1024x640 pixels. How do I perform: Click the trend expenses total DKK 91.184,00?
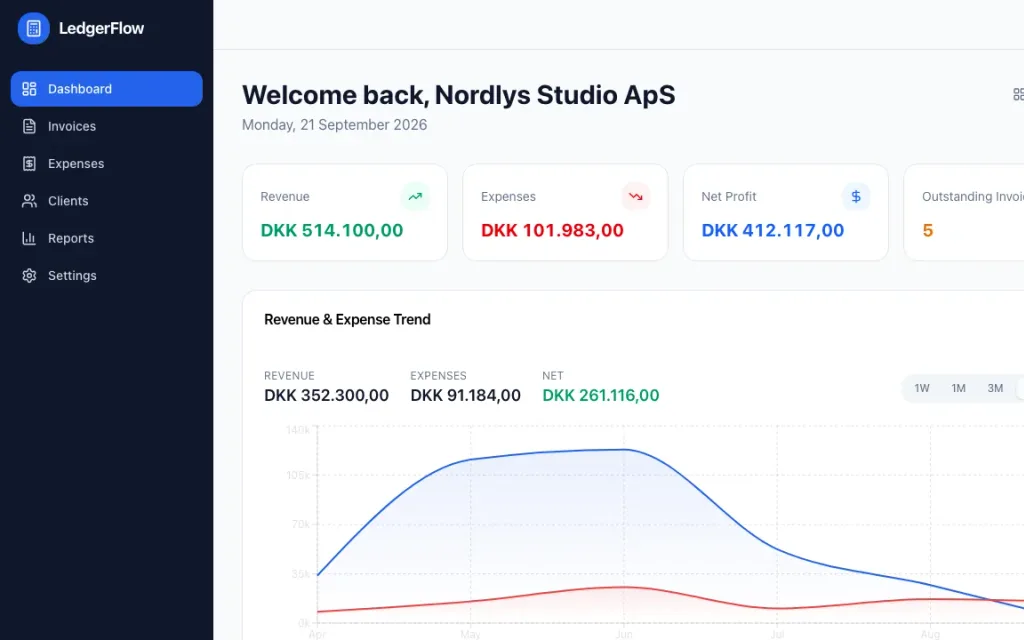466,396
